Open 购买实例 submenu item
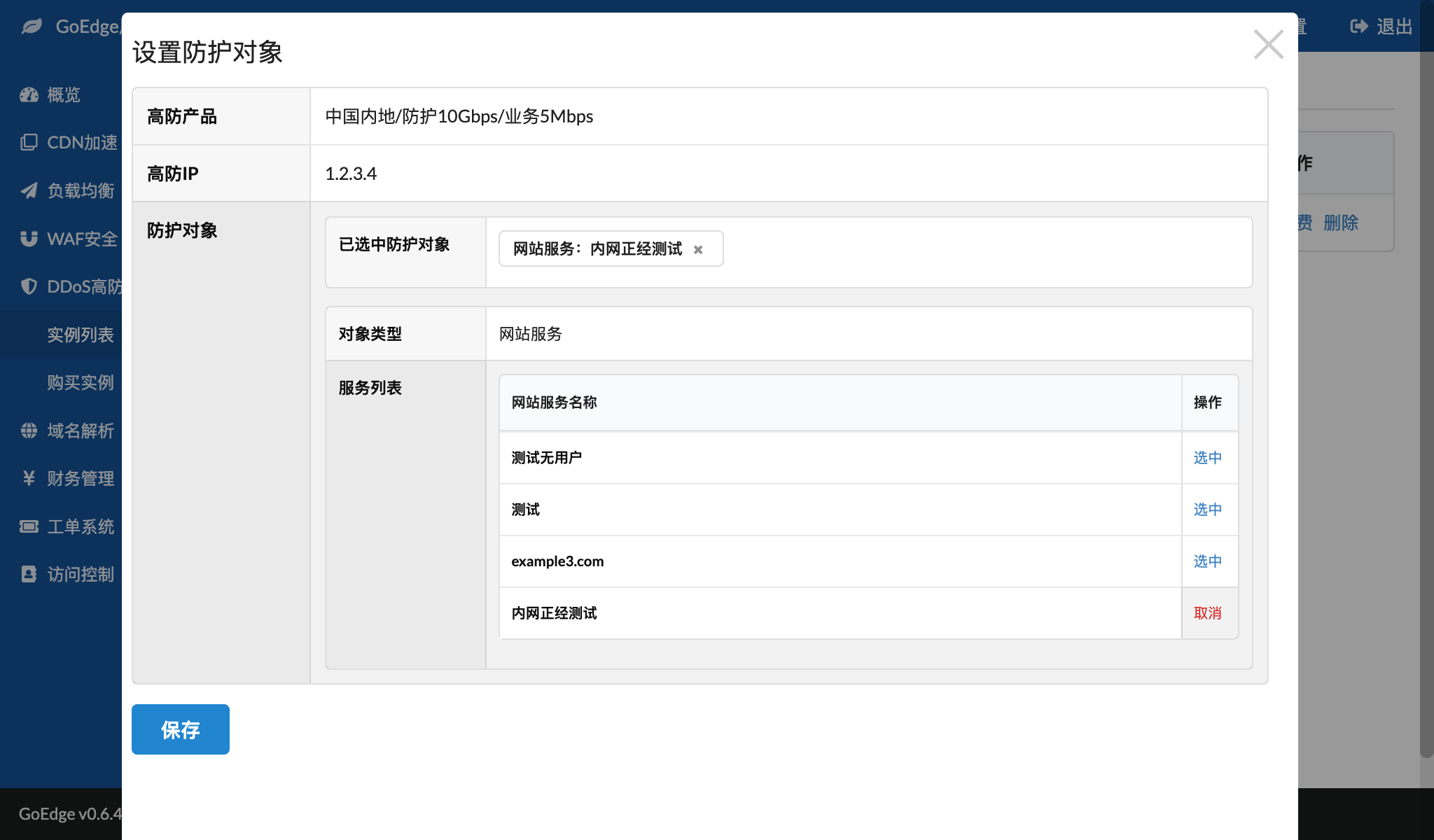The height and width of the screenshot is (840, 1434). point(81,382)
